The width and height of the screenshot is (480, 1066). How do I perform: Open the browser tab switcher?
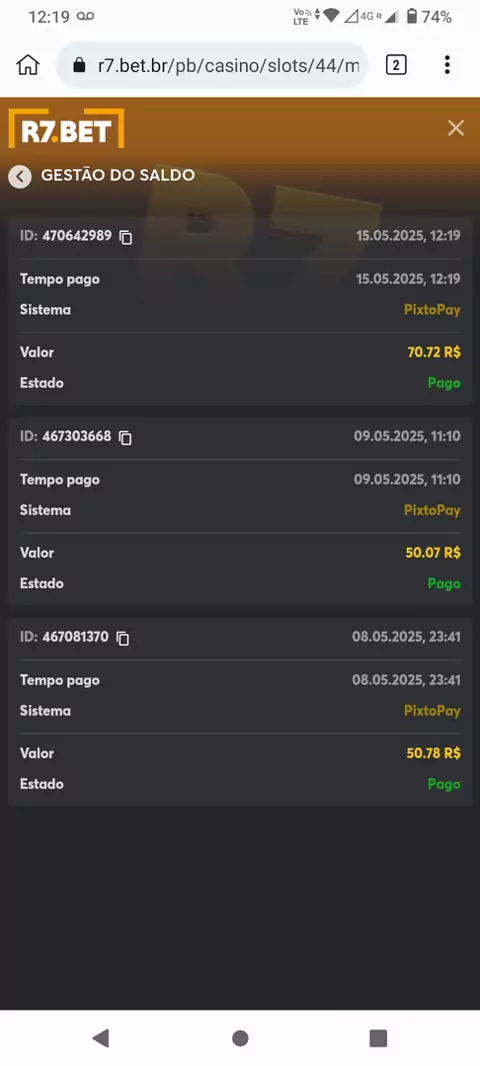click(396, 65)
